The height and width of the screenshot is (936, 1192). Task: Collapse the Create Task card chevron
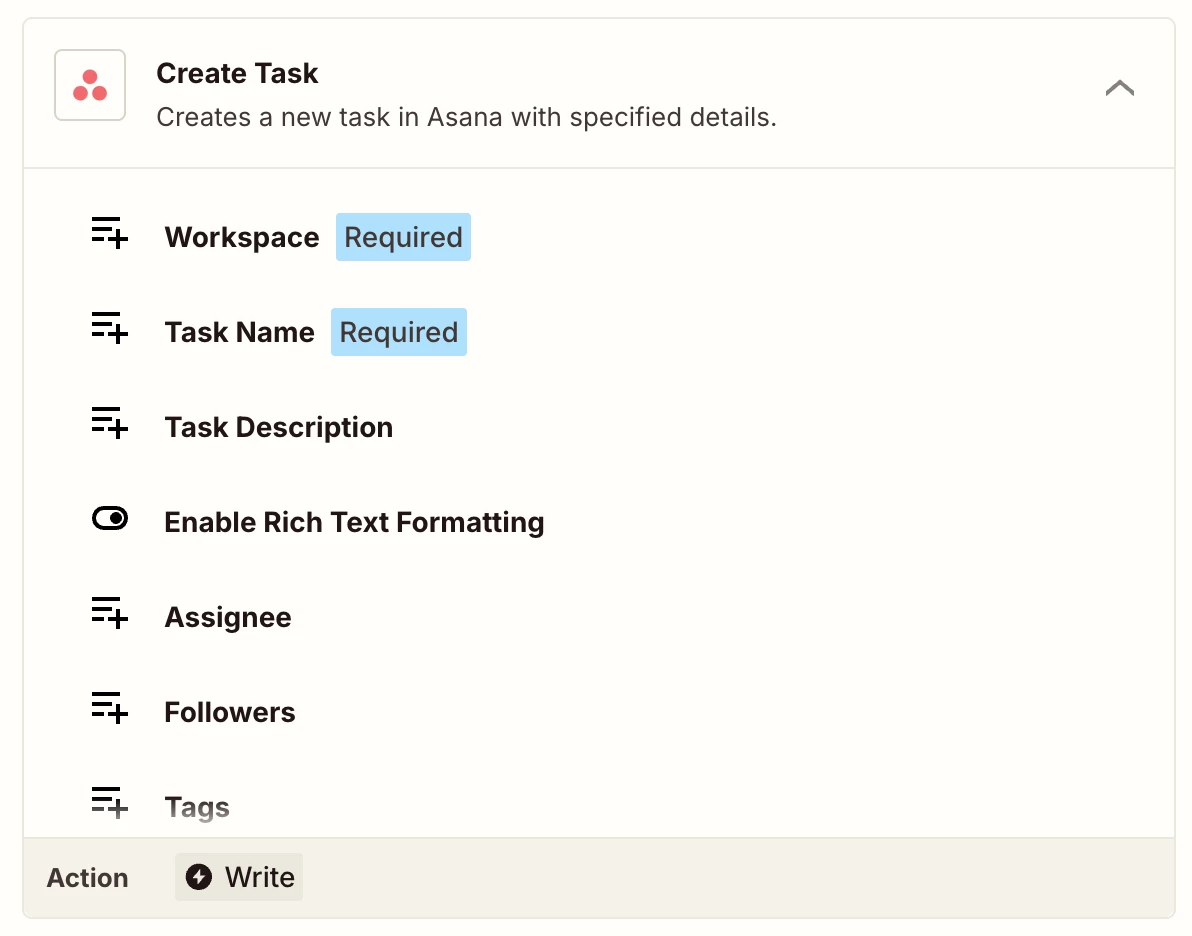click(1119, 88)
